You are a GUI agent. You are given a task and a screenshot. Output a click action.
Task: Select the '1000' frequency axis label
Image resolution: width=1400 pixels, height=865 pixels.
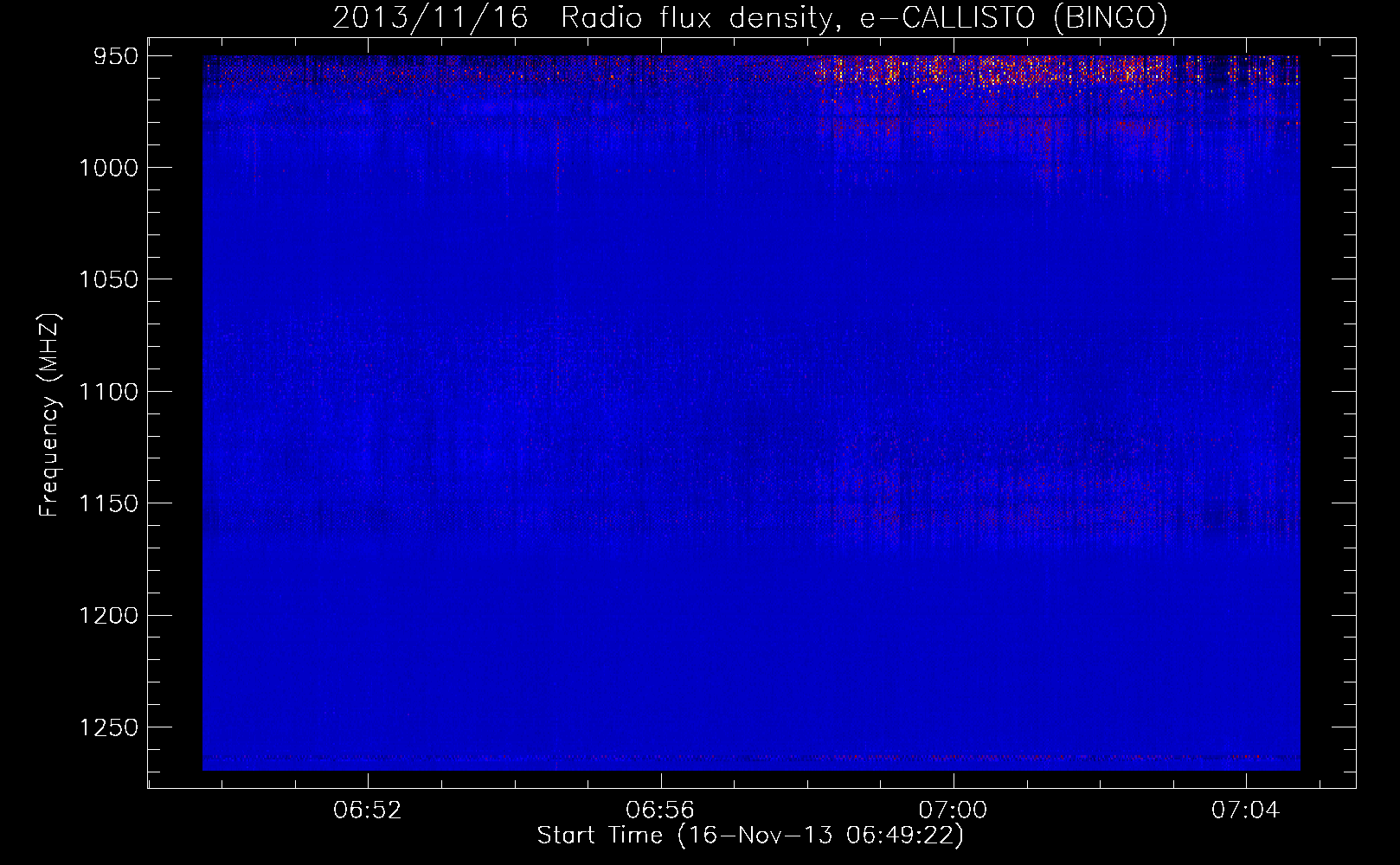click(x=108, y=168)
